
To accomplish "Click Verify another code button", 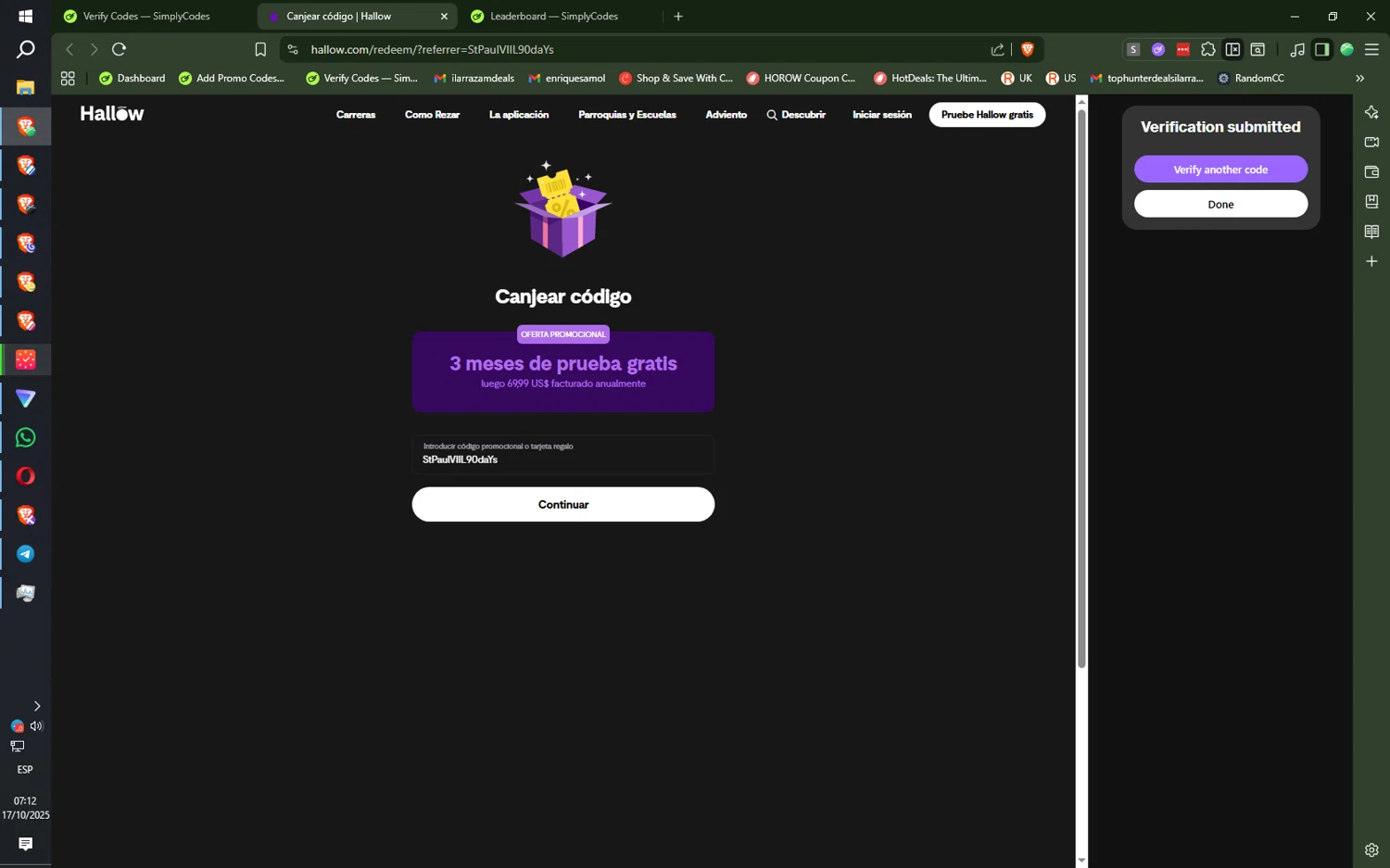I will 1220,170.
